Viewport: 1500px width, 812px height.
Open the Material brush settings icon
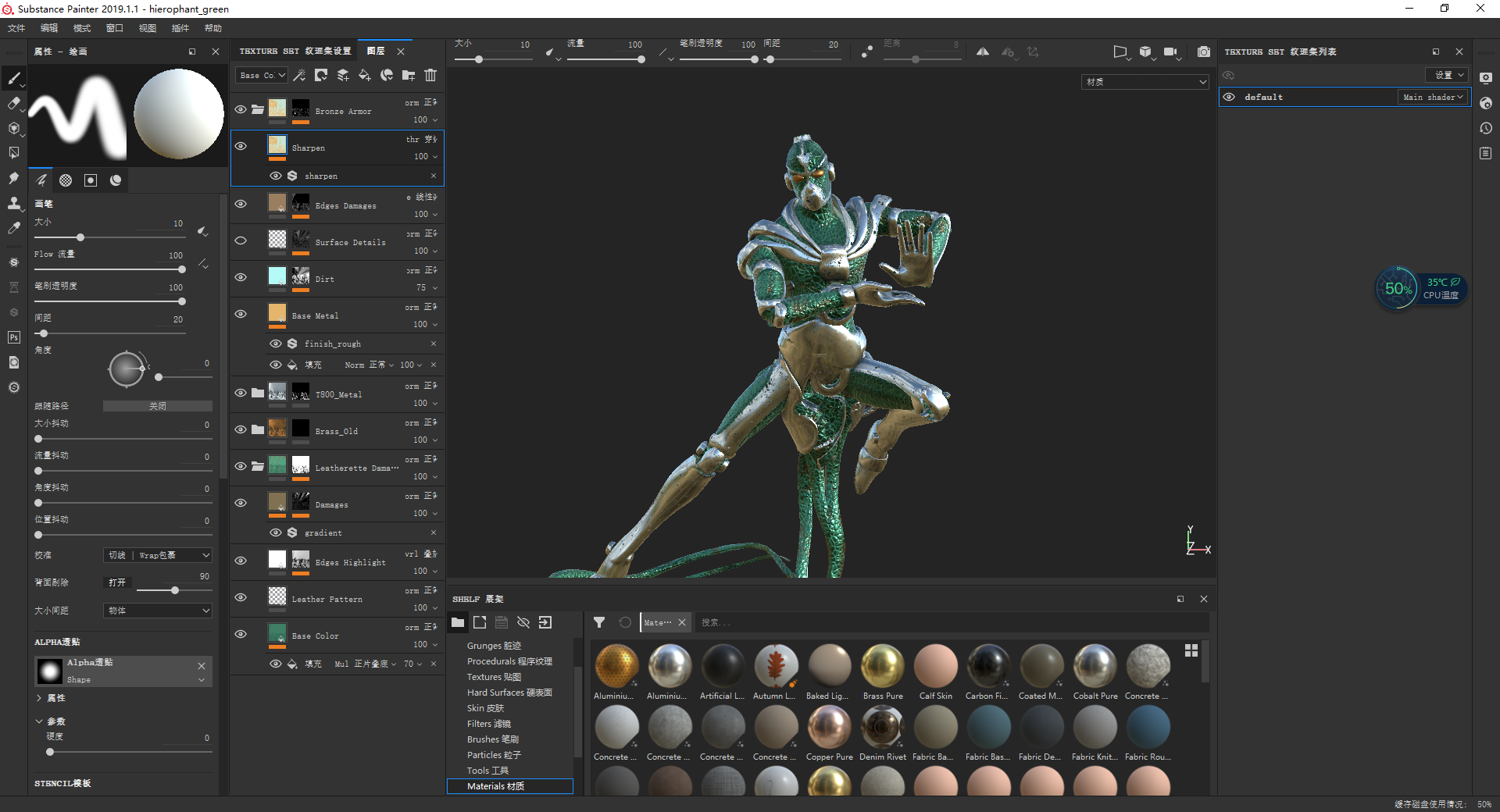[116, 180]
